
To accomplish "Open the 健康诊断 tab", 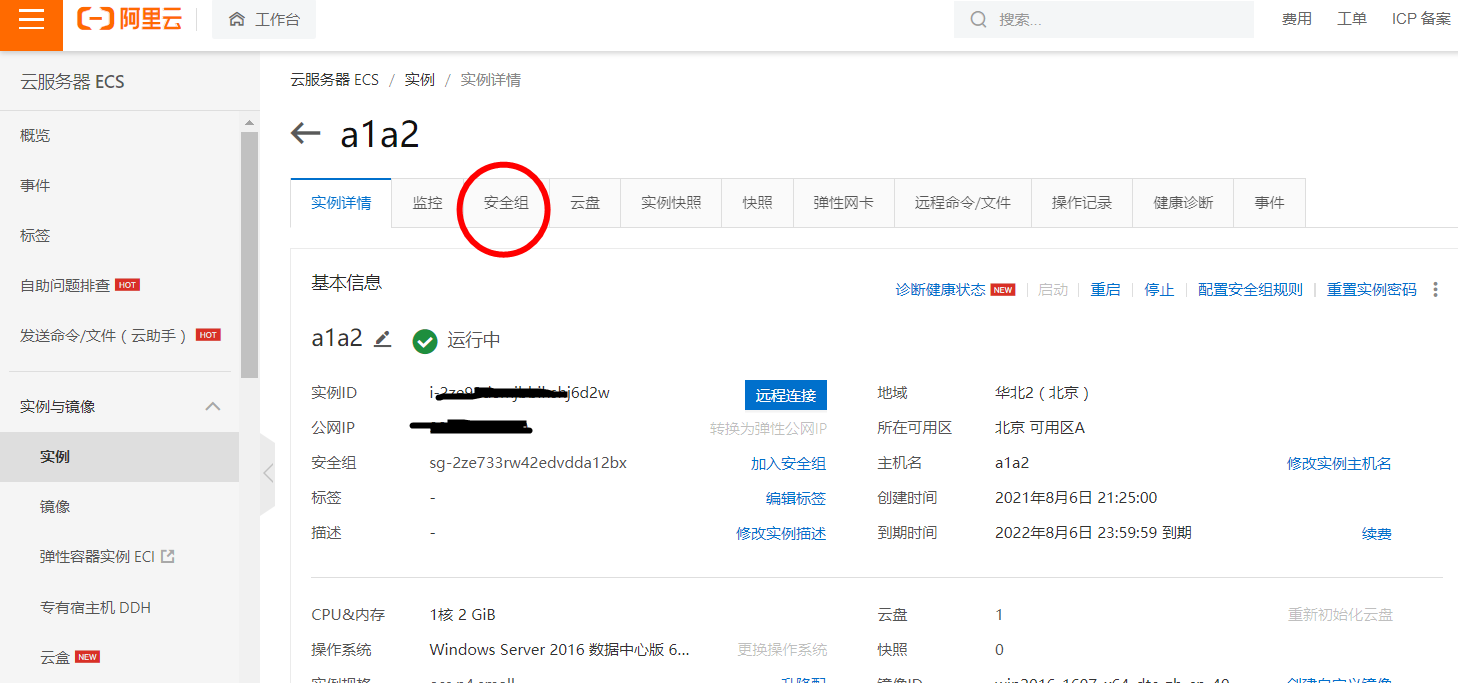I will point(1183,203).
